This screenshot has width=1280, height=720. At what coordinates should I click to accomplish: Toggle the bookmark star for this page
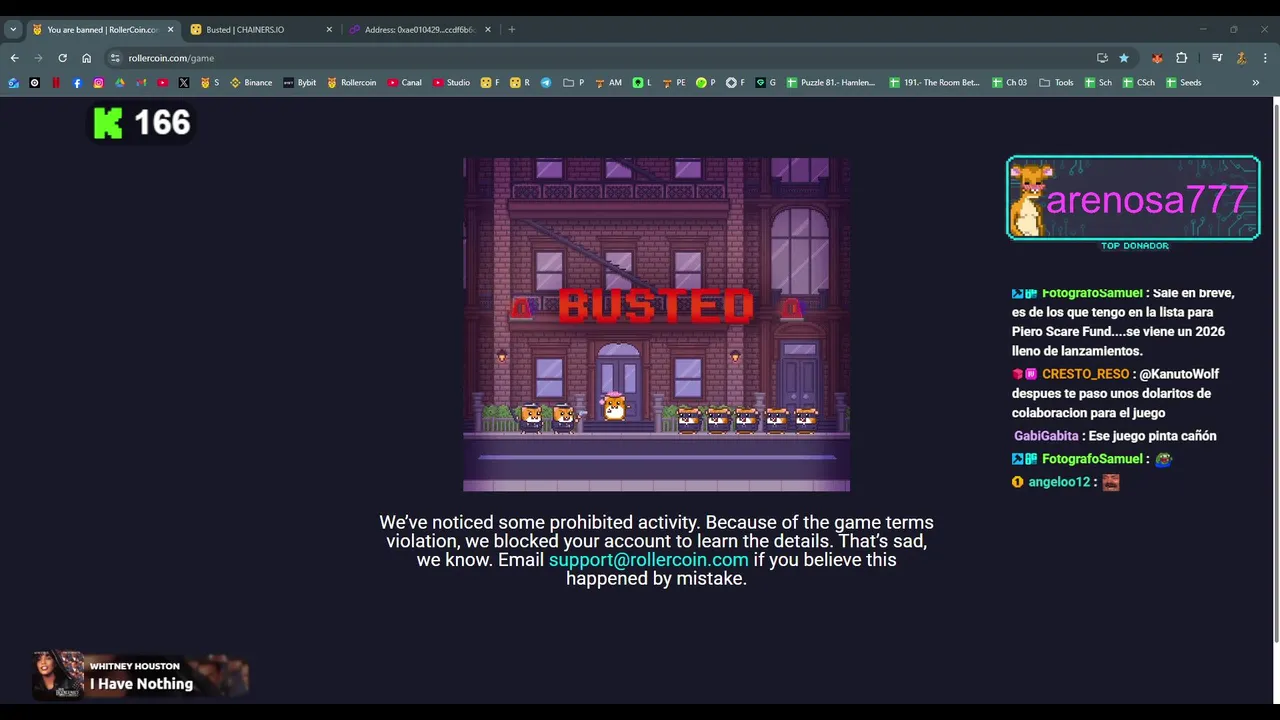(x=1124, y=58)
